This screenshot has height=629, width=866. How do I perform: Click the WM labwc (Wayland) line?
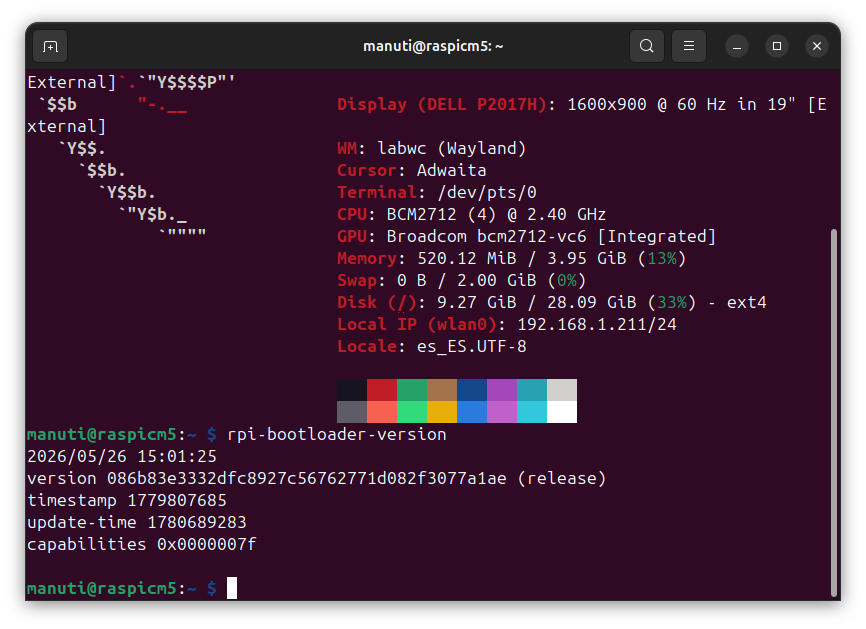(x=432, y=149)
